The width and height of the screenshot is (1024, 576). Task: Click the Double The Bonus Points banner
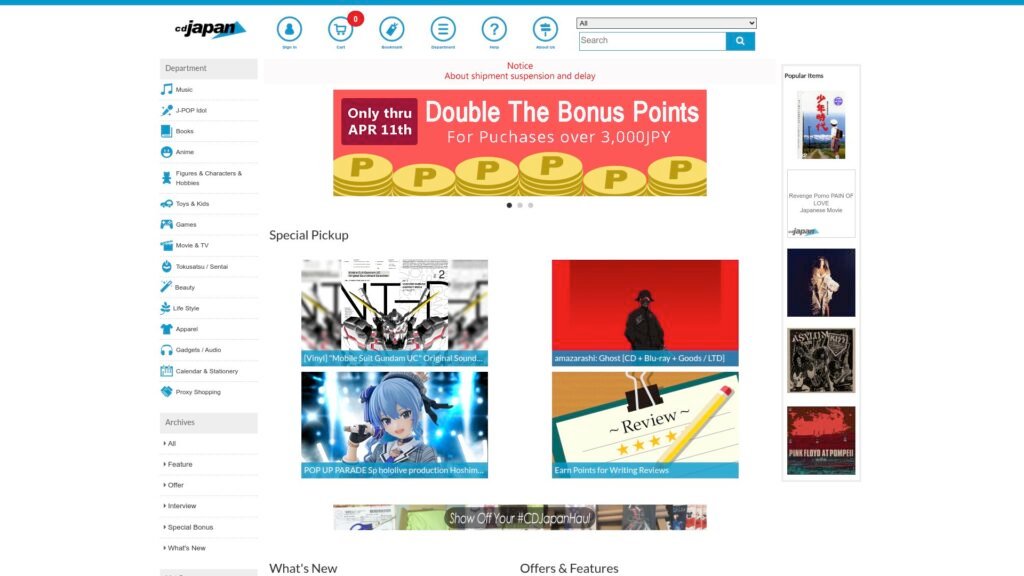(x=520, y=143)
